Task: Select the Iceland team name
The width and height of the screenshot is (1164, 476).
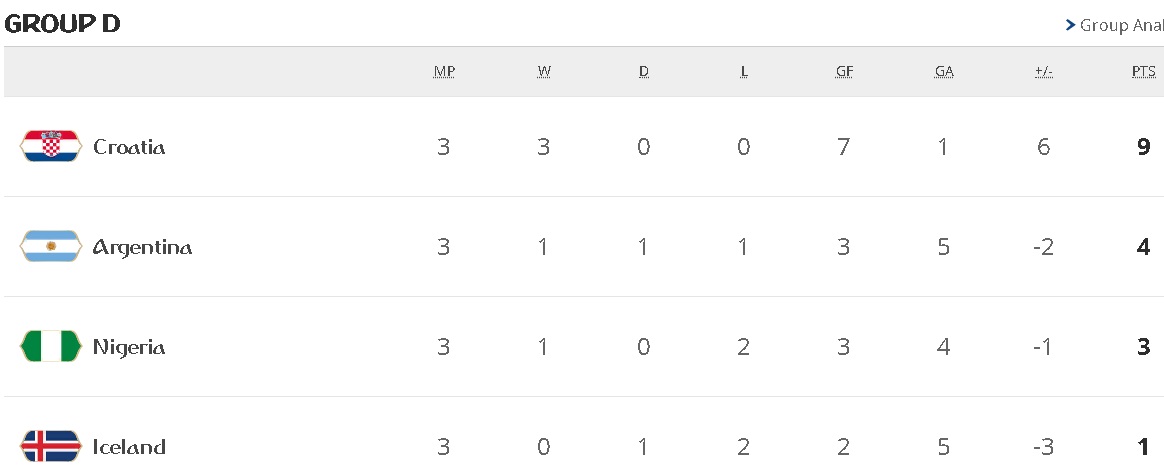Action: (x=129, y=447)
